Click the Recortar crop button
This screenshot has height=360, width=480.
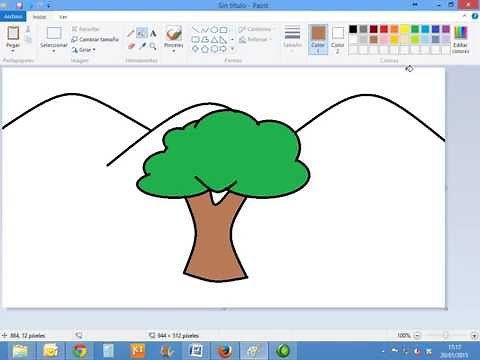pos(86,29)
